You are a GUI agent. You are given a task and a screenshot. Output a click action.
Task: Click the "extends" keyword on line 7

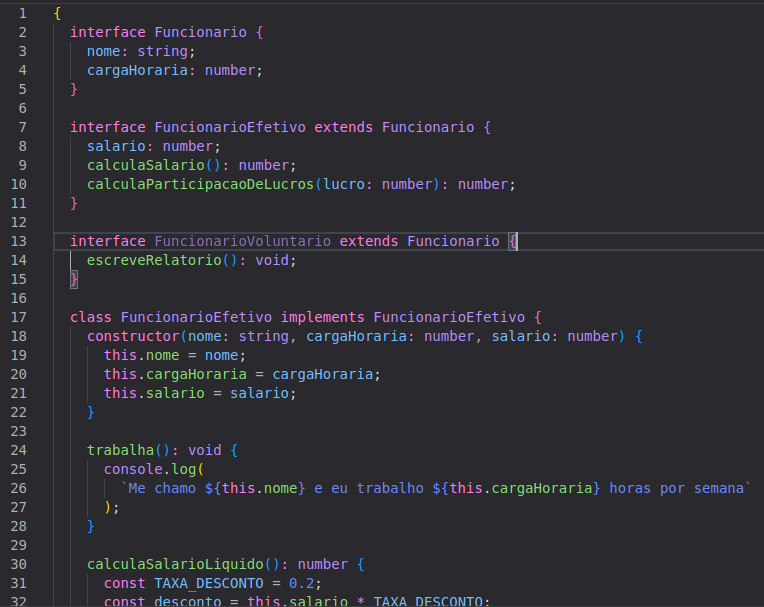pos(344,127)
